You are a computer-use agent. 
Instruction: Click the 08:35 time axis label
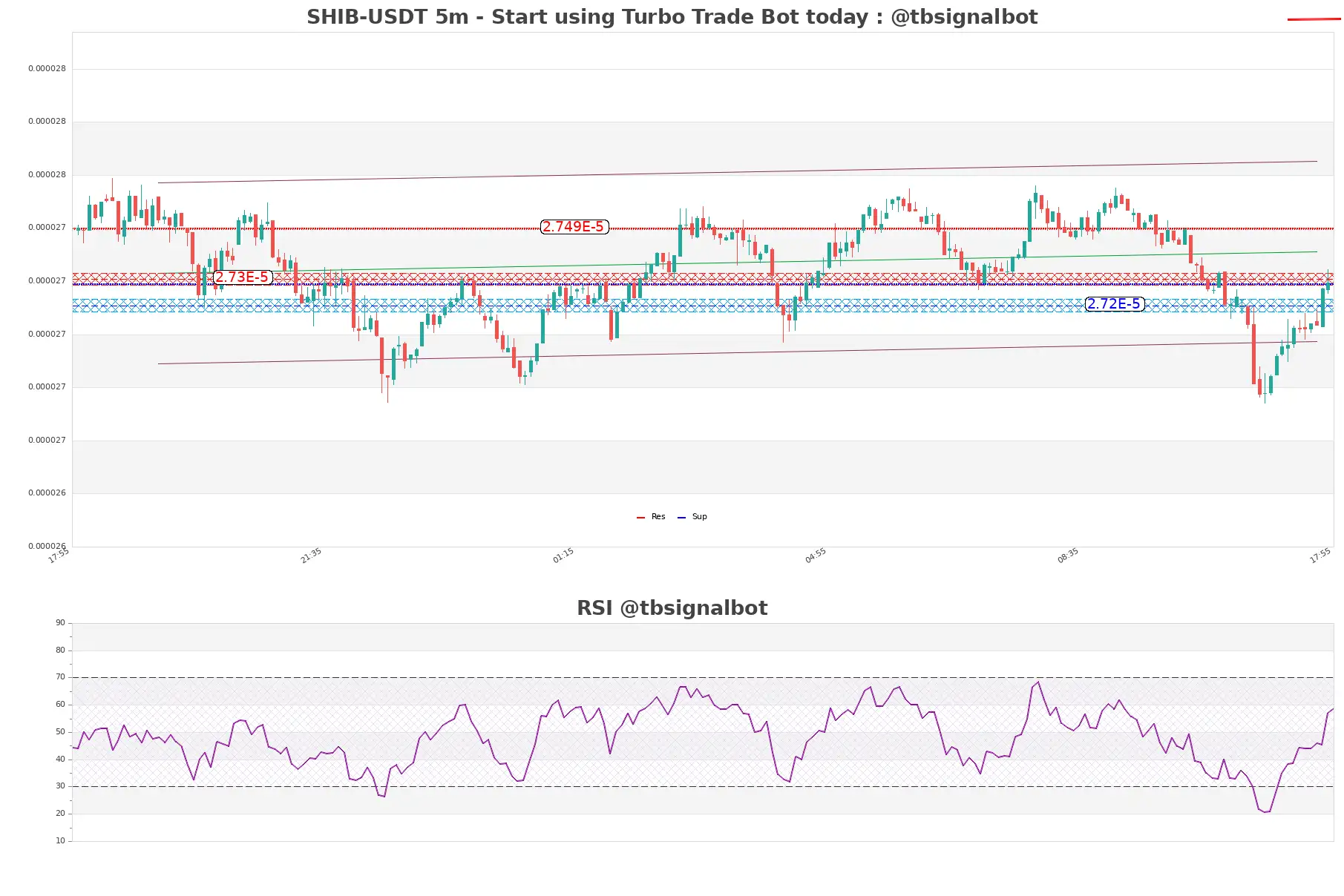point(1068,556)
